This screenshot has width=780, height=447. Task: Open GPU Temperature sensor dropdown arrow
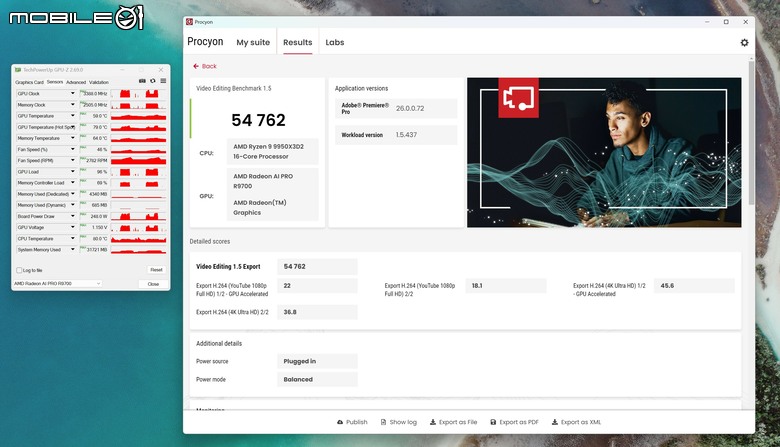(73, 116)
